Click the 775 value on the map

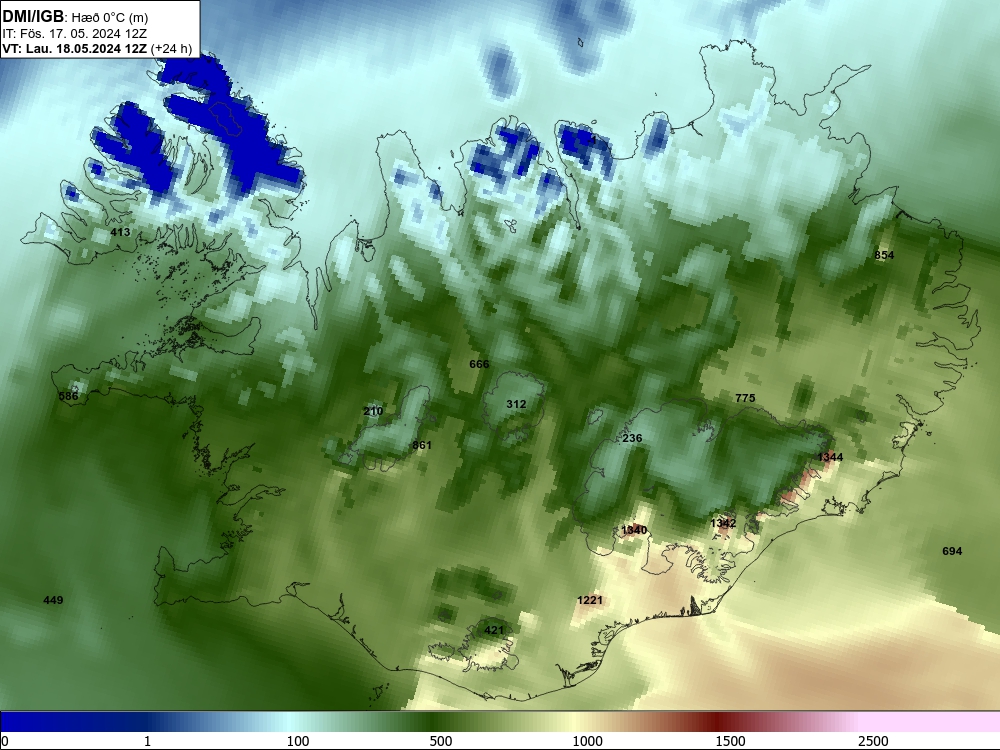(745, 398)
